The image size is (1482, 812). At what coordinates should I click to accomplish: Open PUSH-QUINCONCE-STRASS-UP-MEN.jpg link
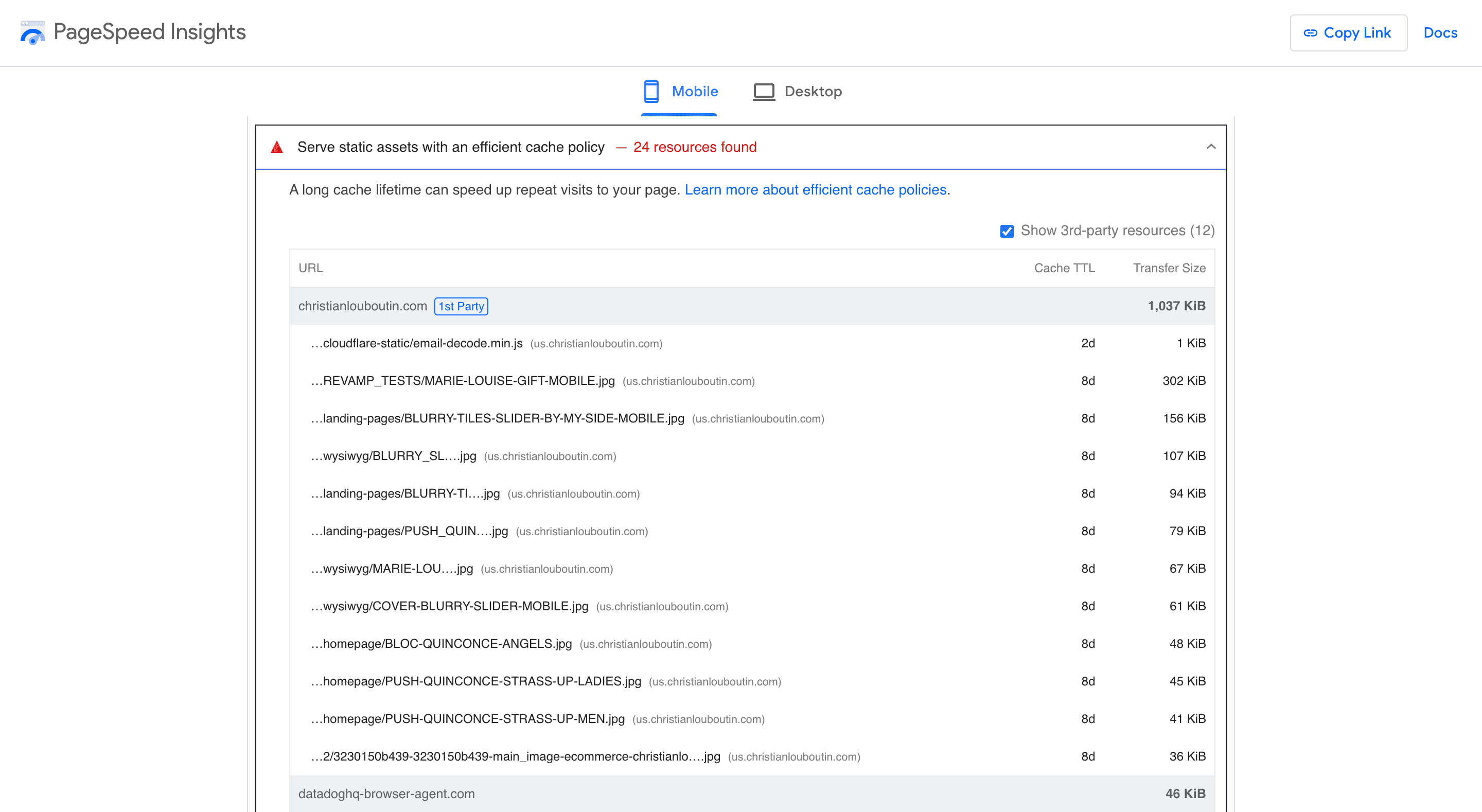[468, 719]
